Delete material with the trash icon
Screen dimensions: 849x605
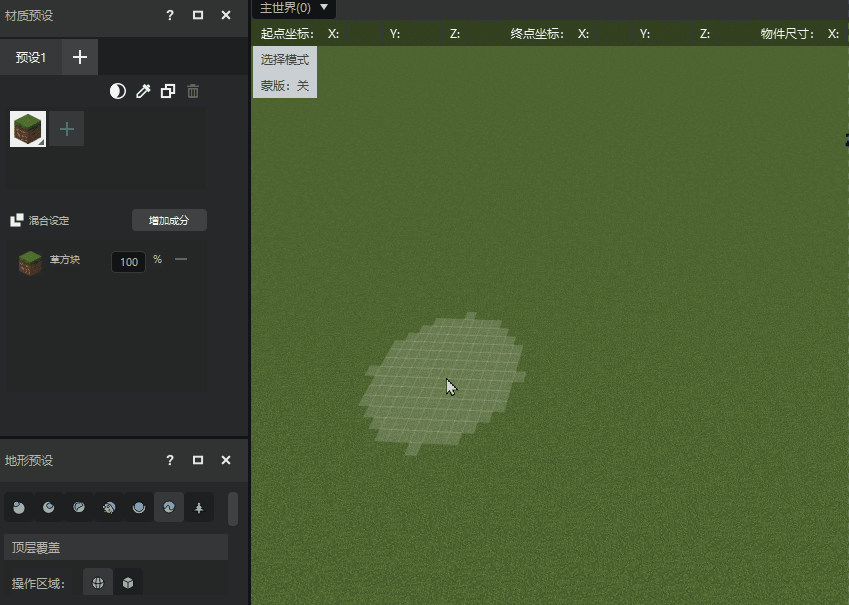point(193,91)
